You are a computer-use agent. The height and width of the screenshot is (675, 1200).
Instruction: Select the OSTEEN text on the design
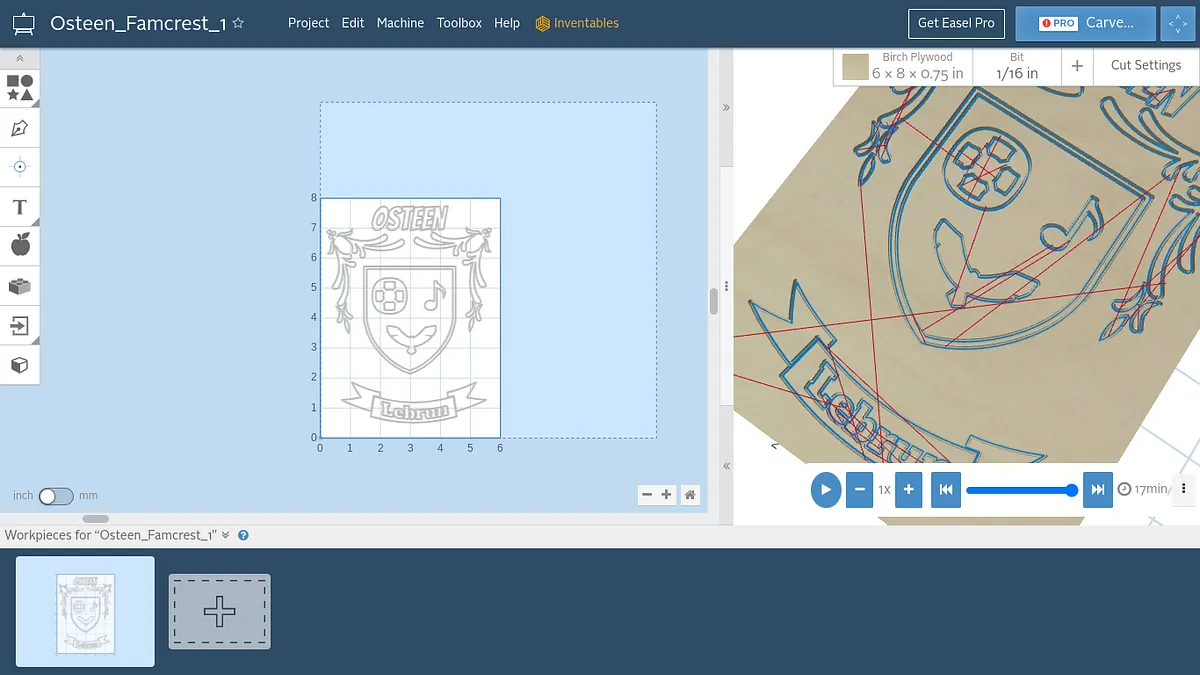click(410, 217)
